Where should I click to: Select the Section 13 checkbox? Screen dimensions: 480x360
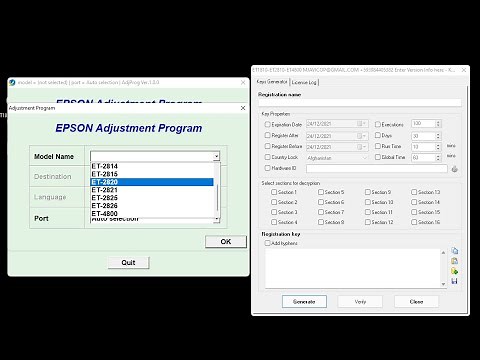[414, 192]
